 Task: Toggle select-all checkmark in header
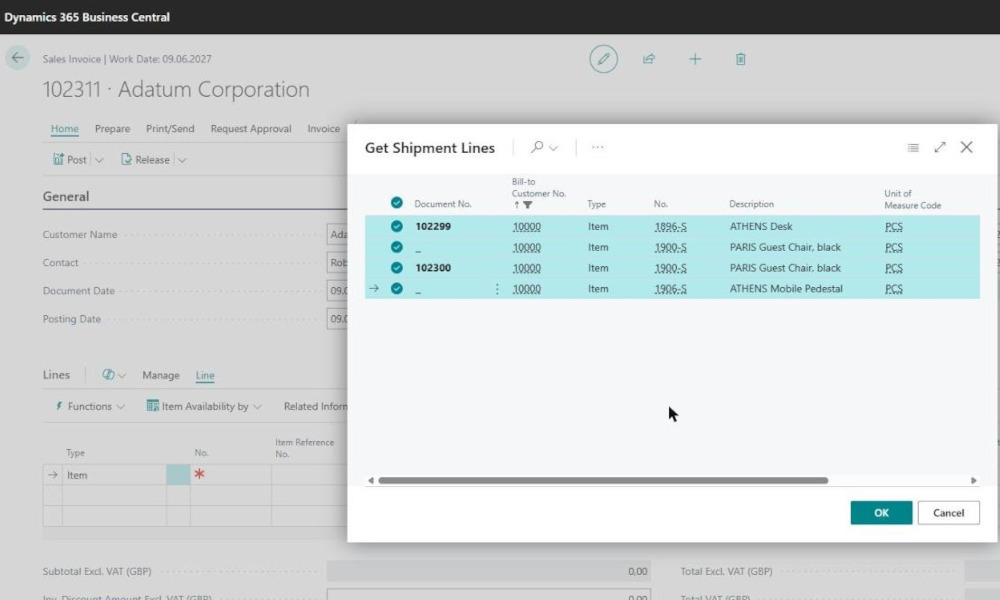(397, 203)
